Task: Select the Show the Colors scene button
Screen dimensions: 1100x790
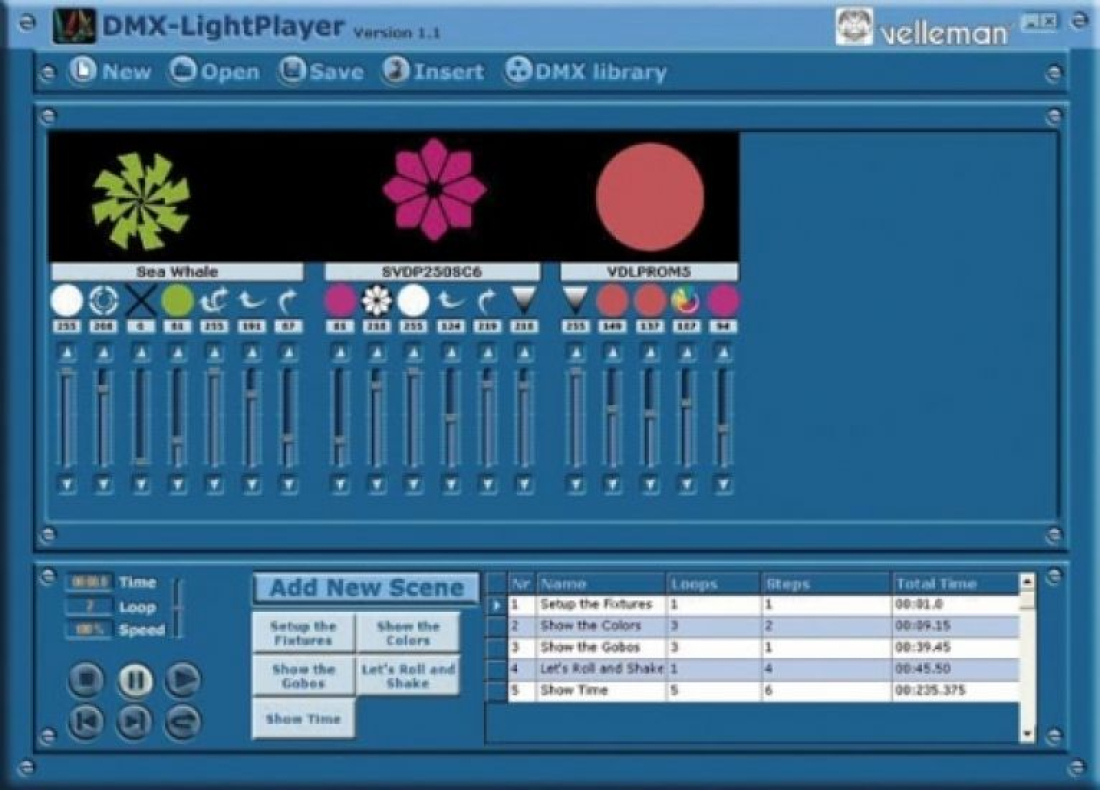Action: (408, 633)
